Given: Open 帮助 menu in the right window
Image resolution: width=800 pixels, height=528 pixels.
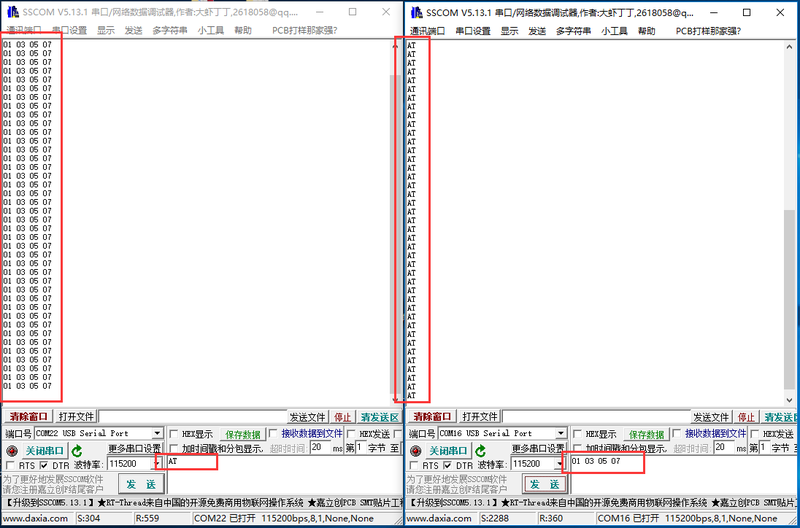Looking at the screenshot, I should click(646, 31).
